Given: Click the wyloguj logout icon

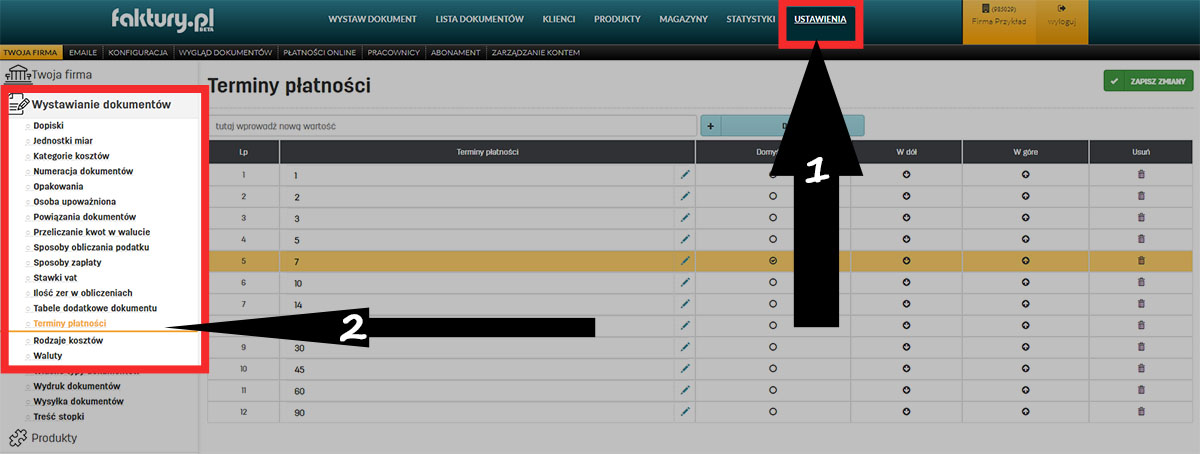Looking at the screenshot, I should click(1061, 9).
